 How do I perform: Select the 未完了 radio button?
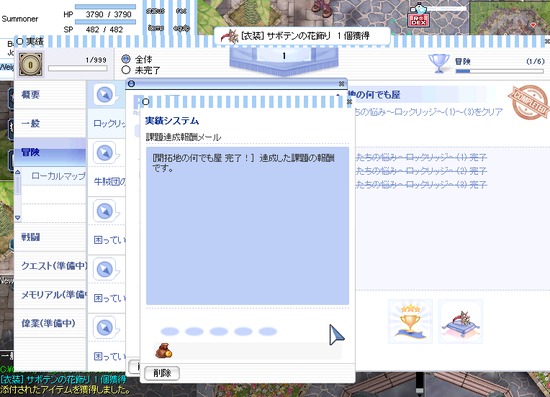click(126, 70)
